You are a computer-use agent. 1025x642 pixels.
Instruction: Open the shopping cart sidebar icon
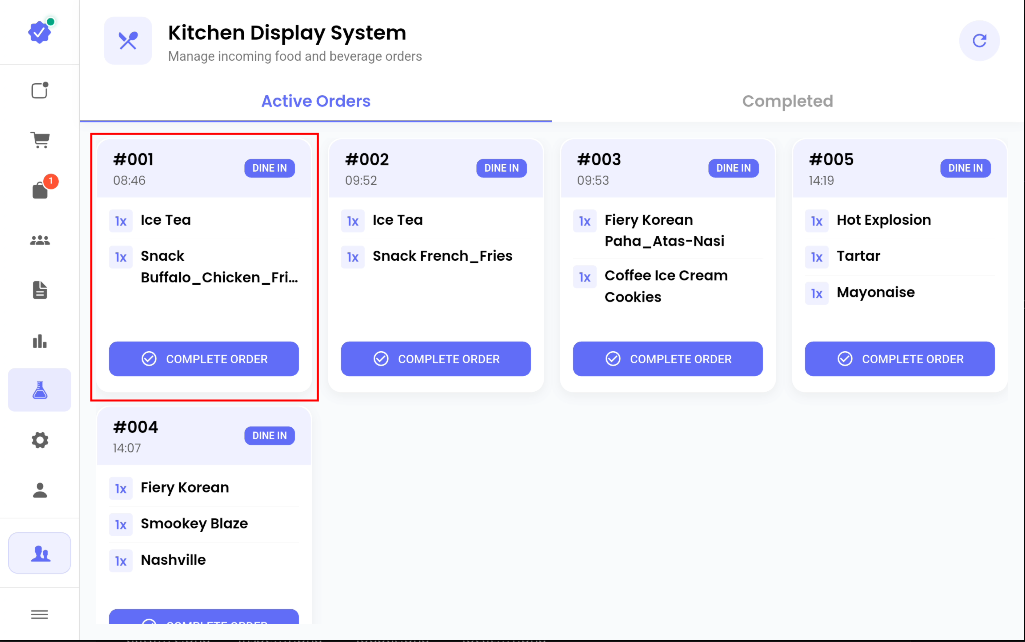tap(40, 139)
